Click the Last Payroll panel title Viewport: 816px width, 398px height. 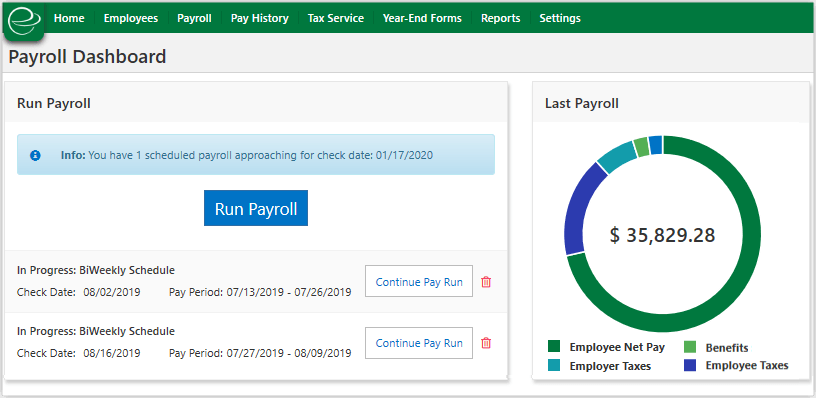[582, 104]
